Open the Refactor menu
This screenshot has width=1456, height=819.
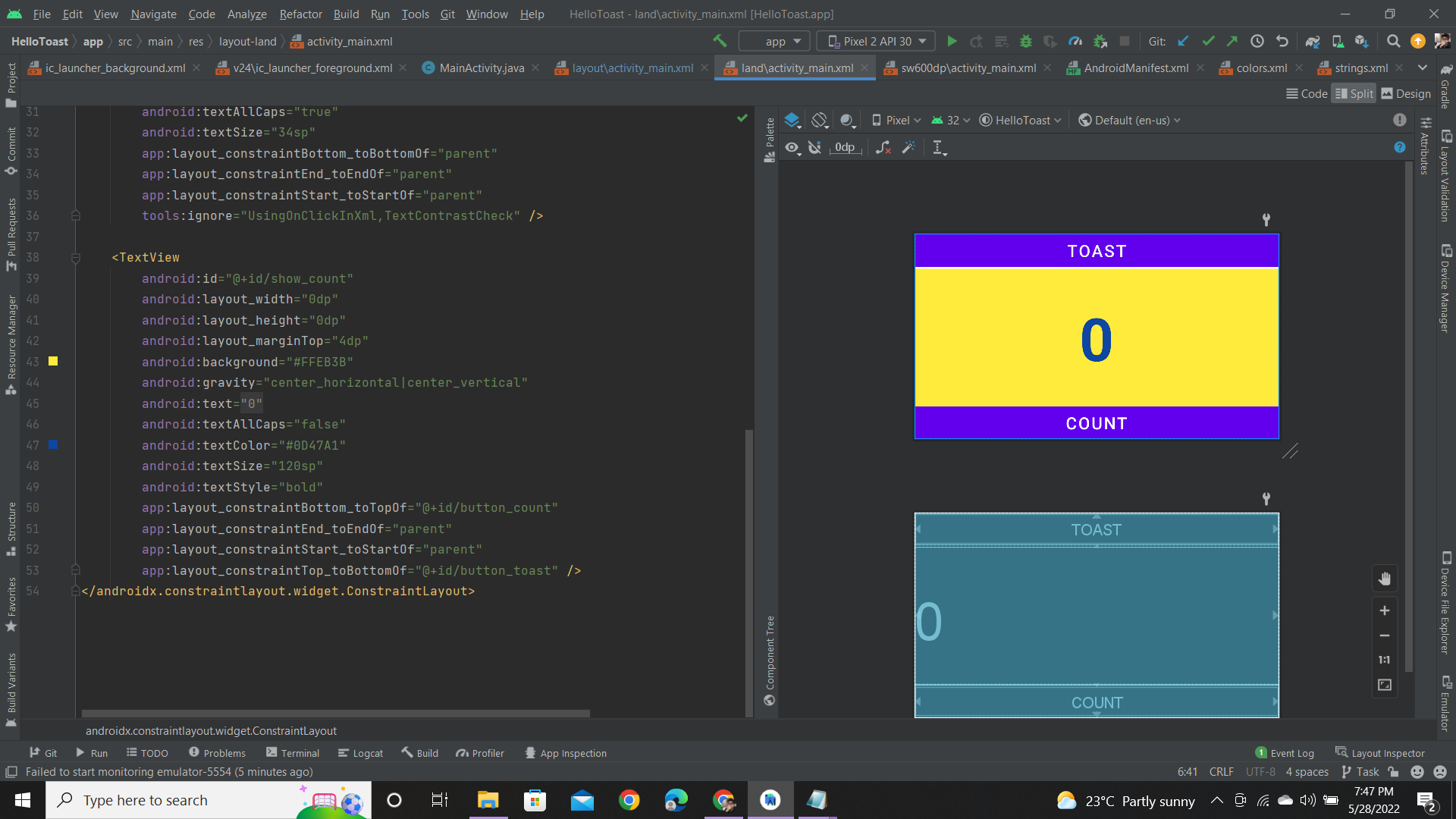(x=300, y=14)
